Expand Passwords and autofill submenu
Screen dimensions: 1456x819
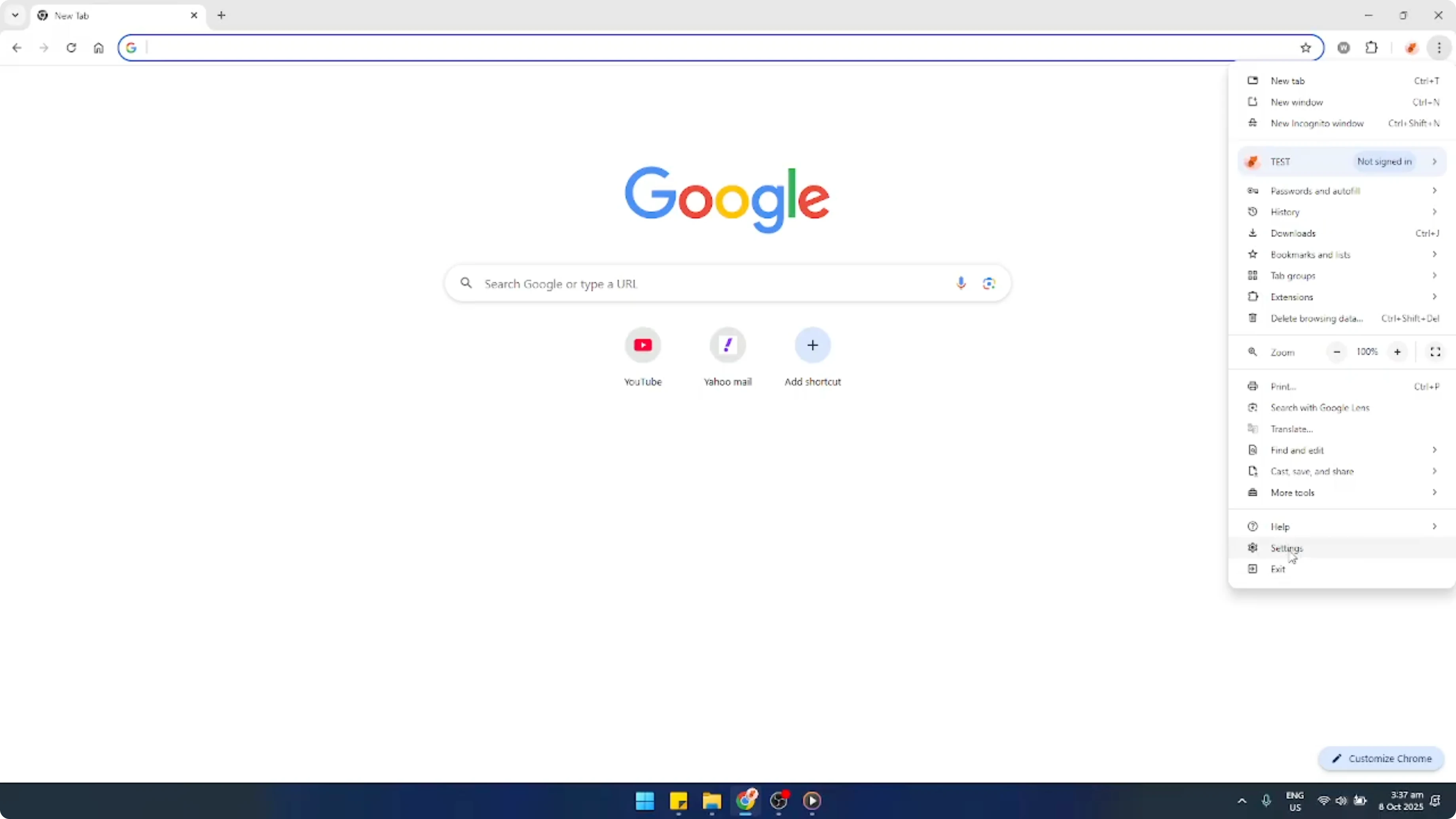(1342, 191)
